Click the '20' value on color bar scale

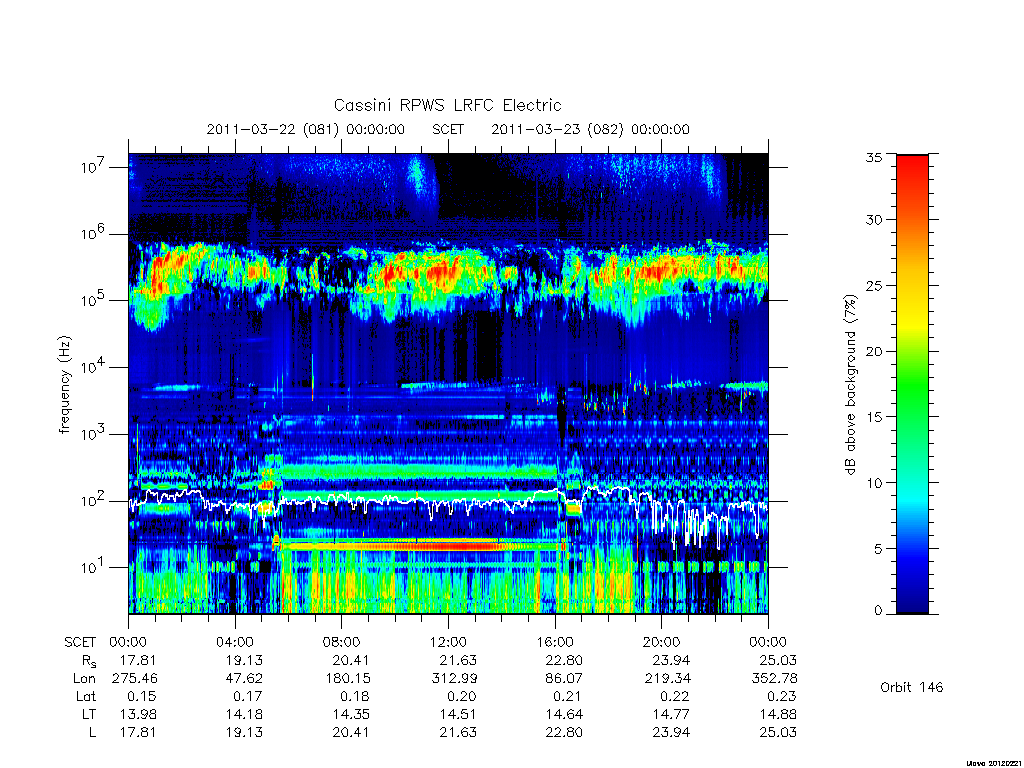[874, 351]
